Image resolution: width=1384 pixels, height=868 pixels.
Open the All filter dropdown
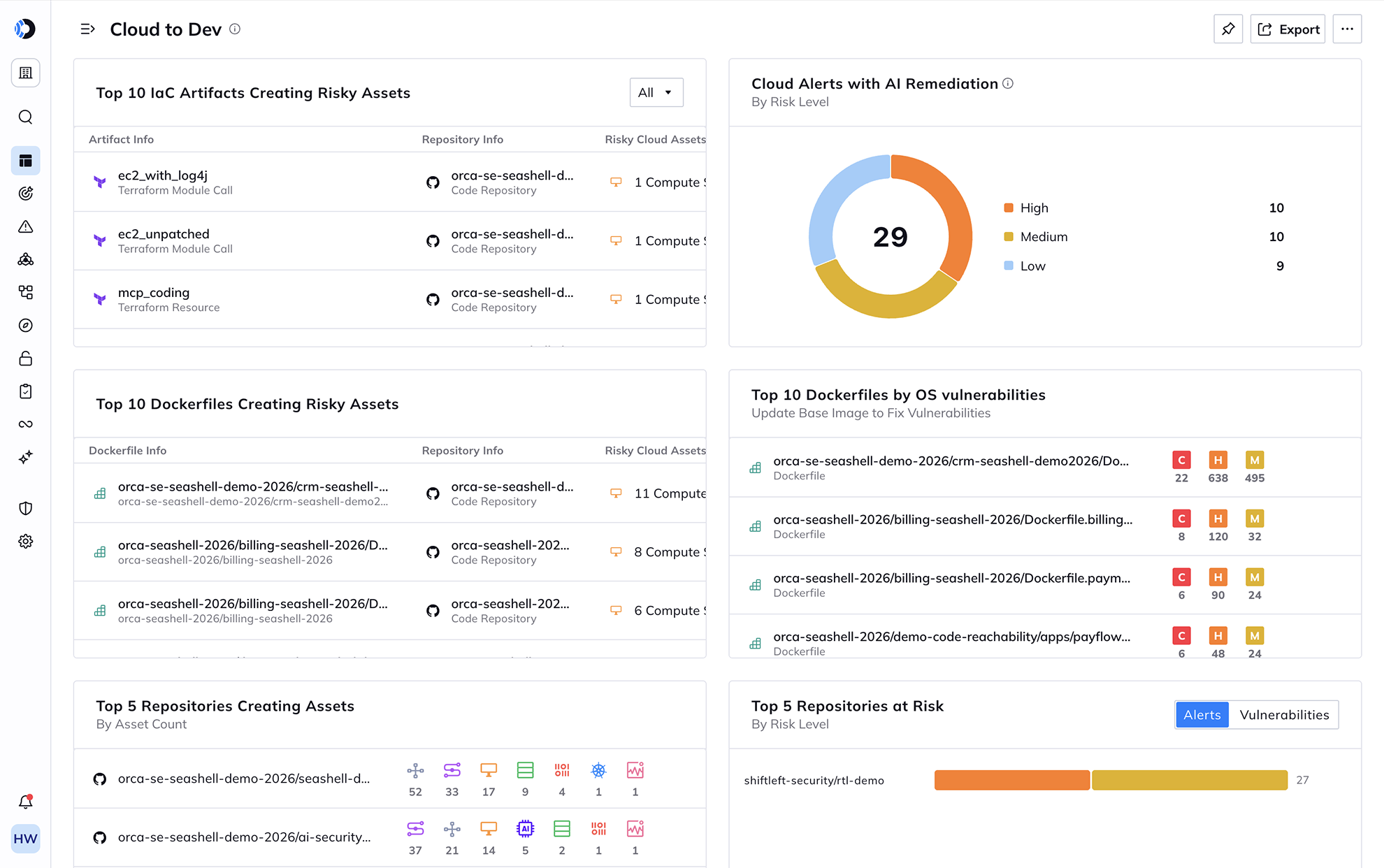pyautogui.click(x=656, y=92)
